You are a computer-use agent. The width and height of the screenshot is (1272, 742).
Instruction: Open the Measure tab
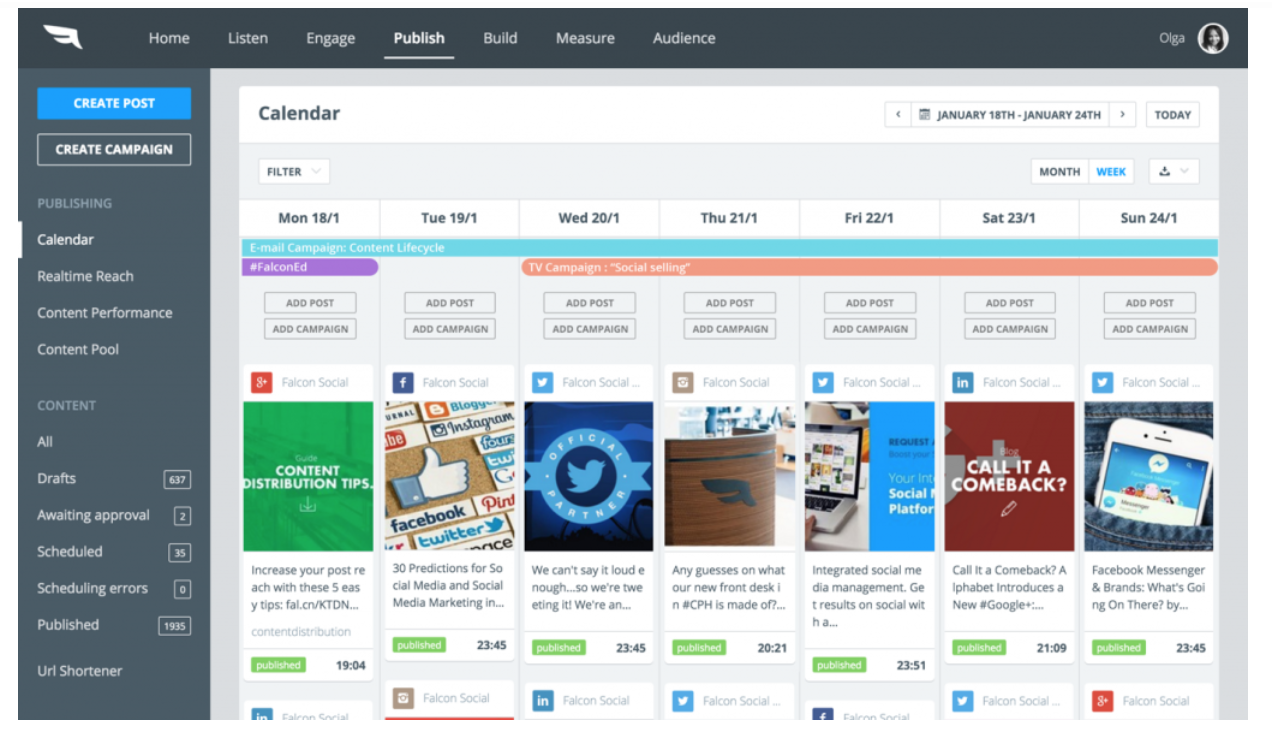(586, 38)
